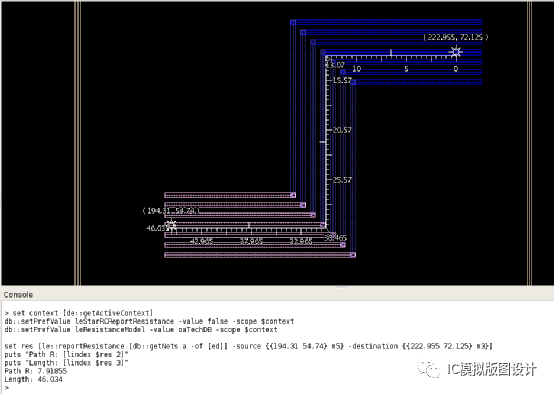The width and height of the screenshot is (554, 394).
Task: Click the horizontal ruler label 10
Action: click(356, 69)
